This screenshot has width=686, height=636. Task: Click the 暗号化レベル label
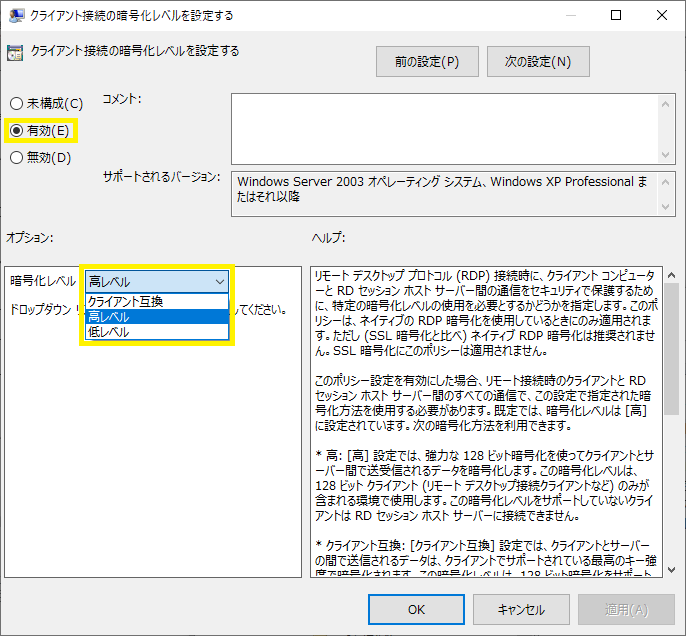tap(43, 281)
